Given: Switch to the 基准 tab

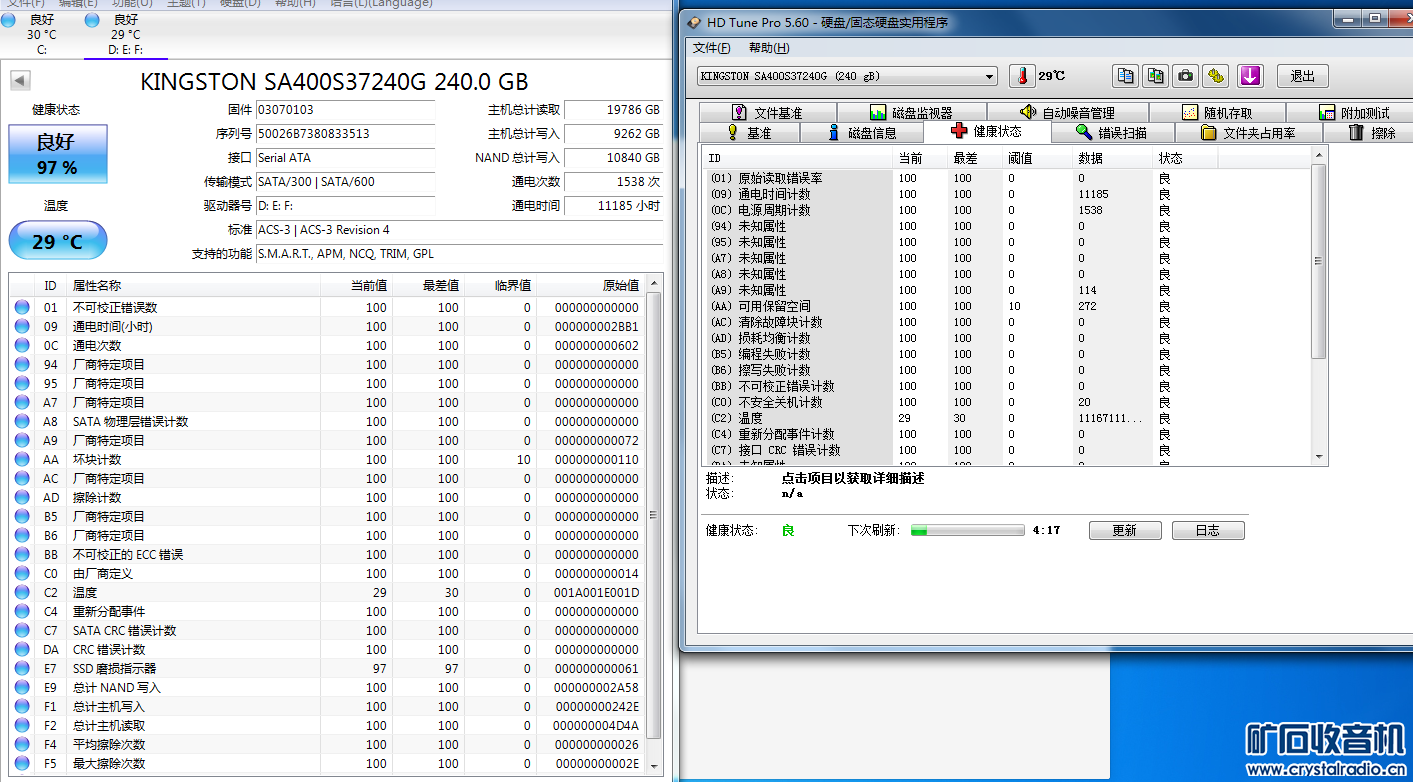Looking at the screenshot, I should coord(749,132).
